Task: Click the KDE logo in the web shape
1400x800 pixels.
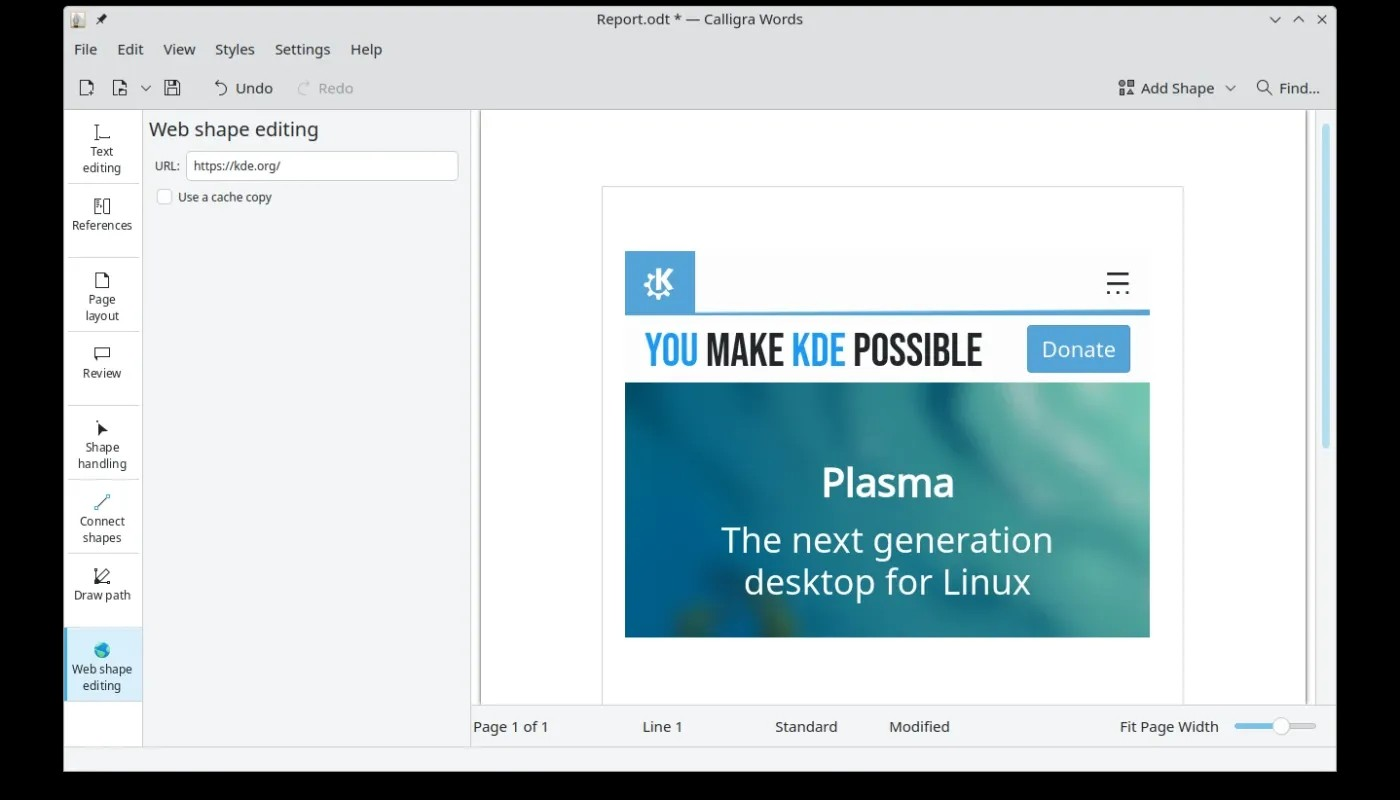Action: 659,282
